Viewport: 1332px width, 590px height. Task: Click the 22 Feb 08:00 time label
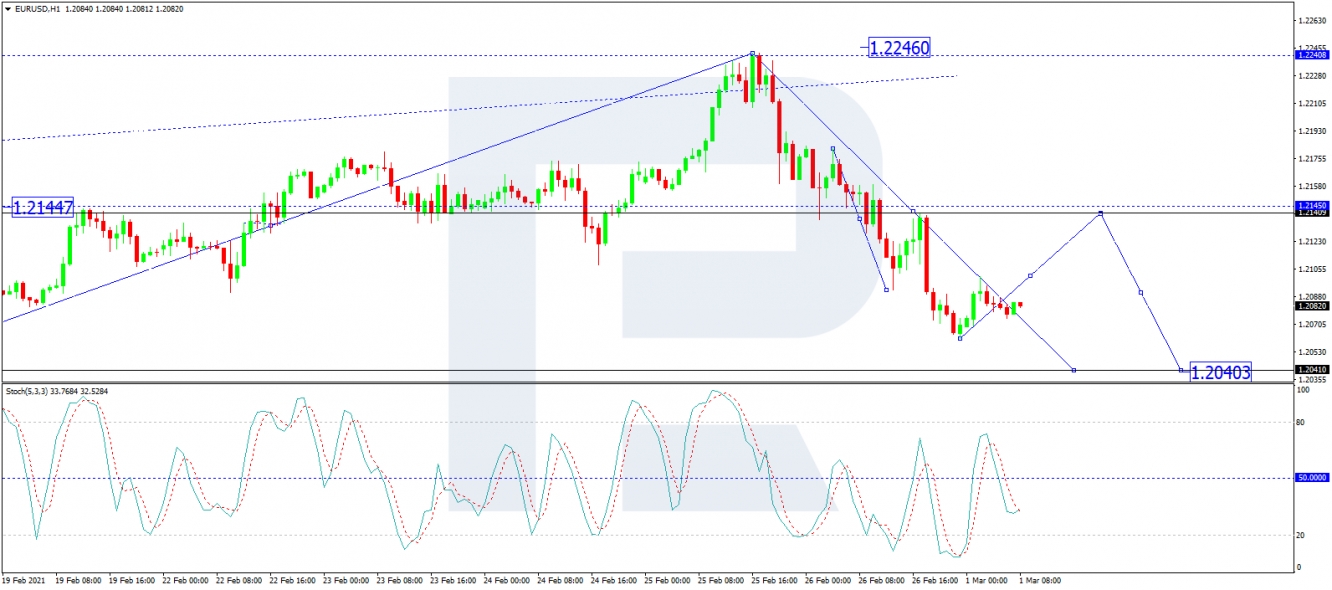(237, 579)
